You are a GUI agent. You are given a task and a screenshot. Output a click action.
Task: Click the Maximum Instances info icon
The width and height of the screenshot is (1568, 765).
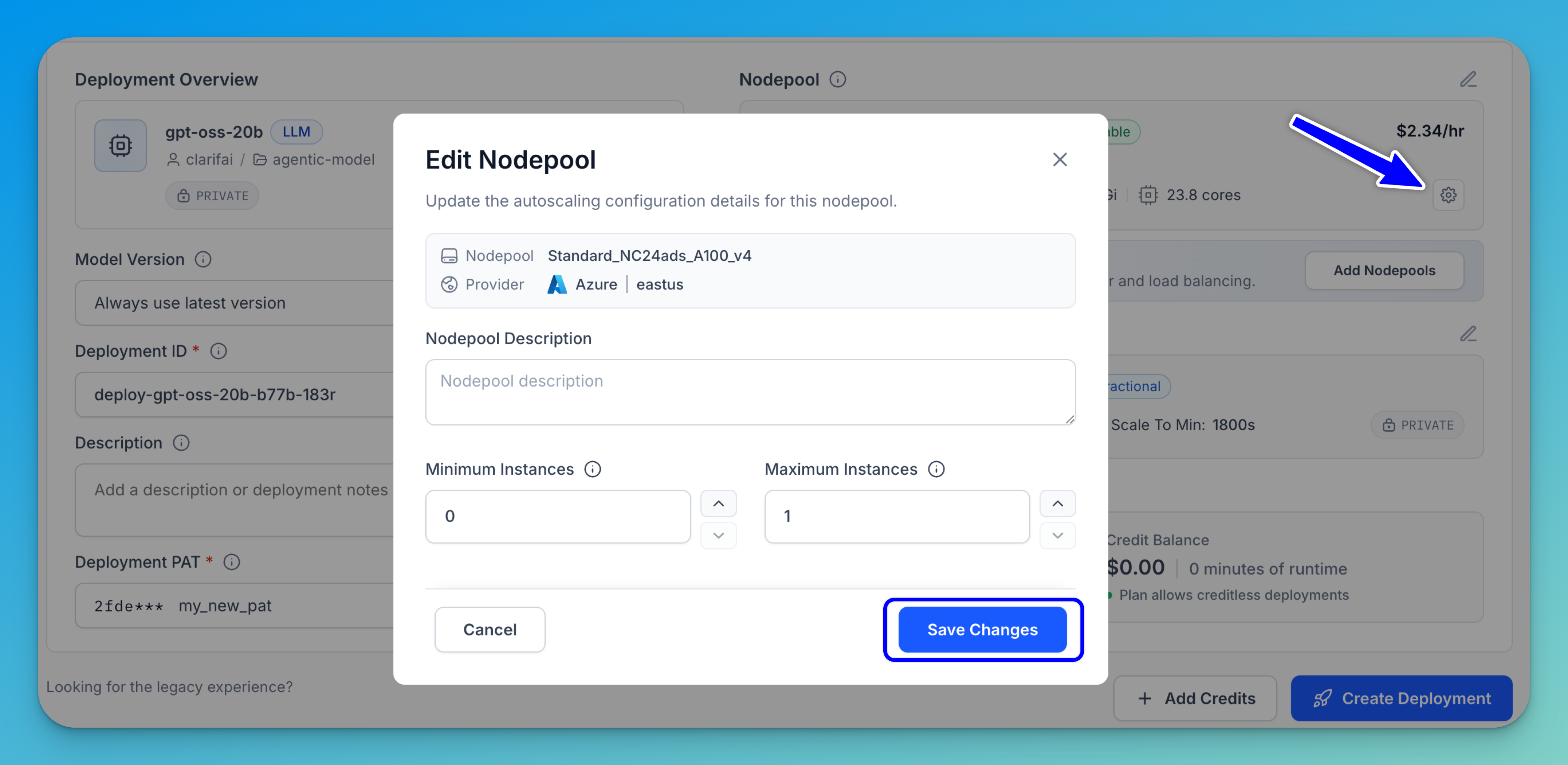coord(936,469)
